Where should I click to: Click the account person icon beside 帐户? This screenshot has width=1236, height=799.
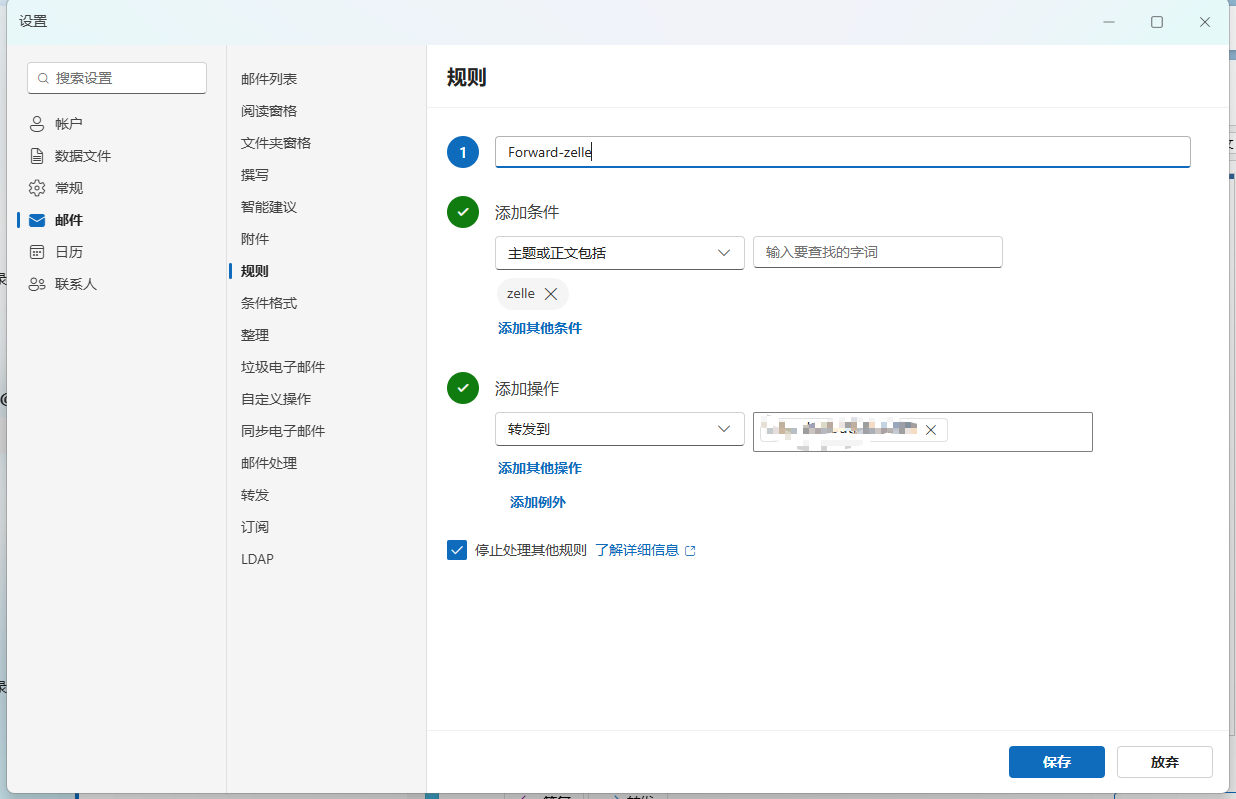click(x=37, y=124)
